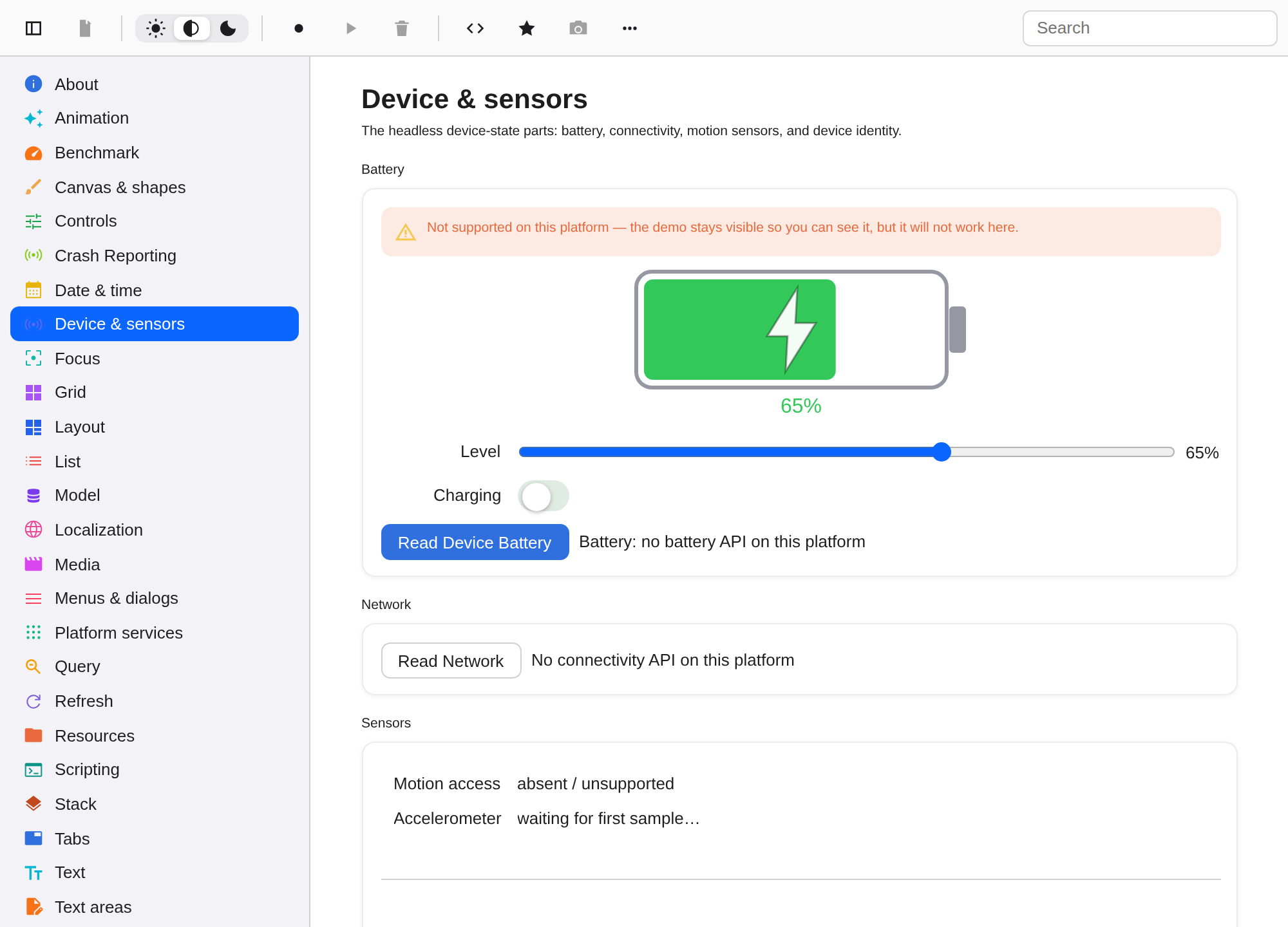Click the Refresh circular arrow icon
1288x927 pixels.
click(33, 702)
